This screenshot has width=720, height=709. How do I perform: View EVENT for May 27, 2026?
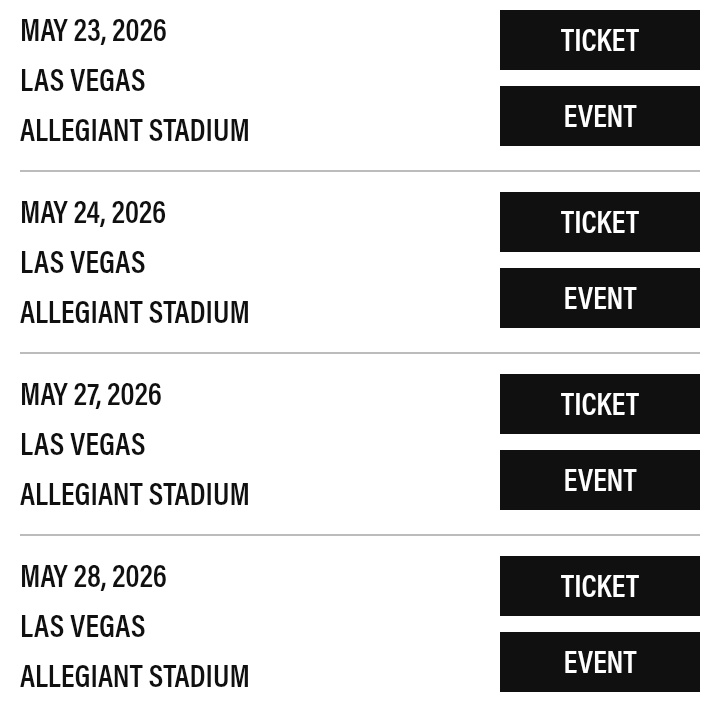[600, 480]
